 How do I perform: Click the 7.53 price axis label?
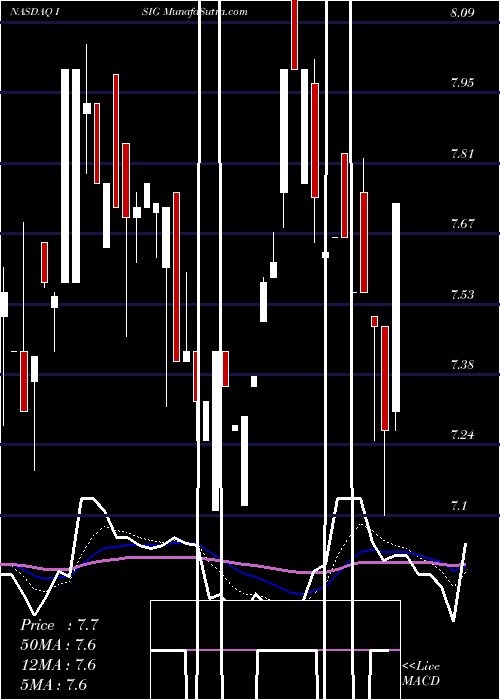click(x=462, y=295)
